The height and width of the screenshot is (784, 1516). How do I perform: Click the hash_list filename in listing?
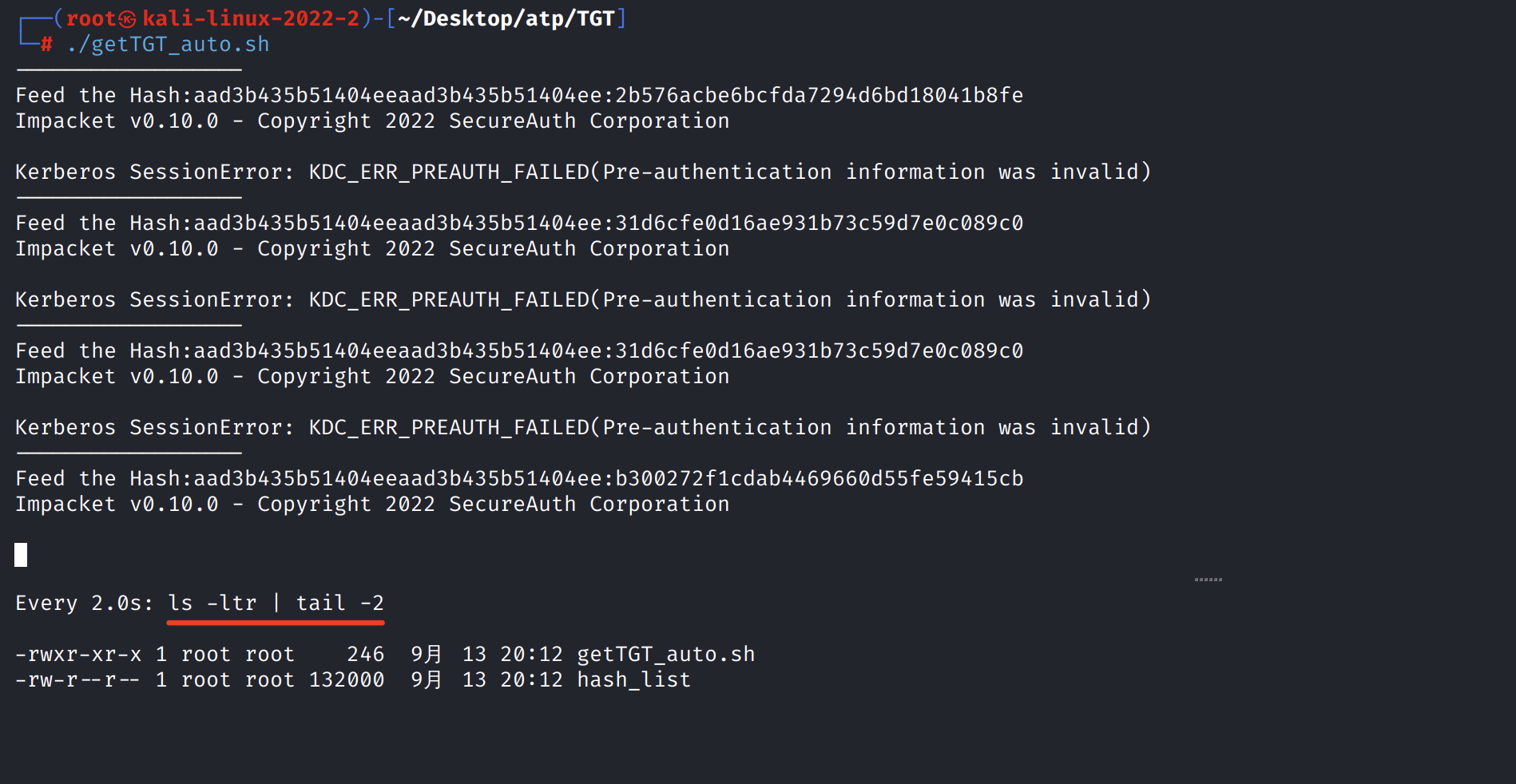coord(633,680)
